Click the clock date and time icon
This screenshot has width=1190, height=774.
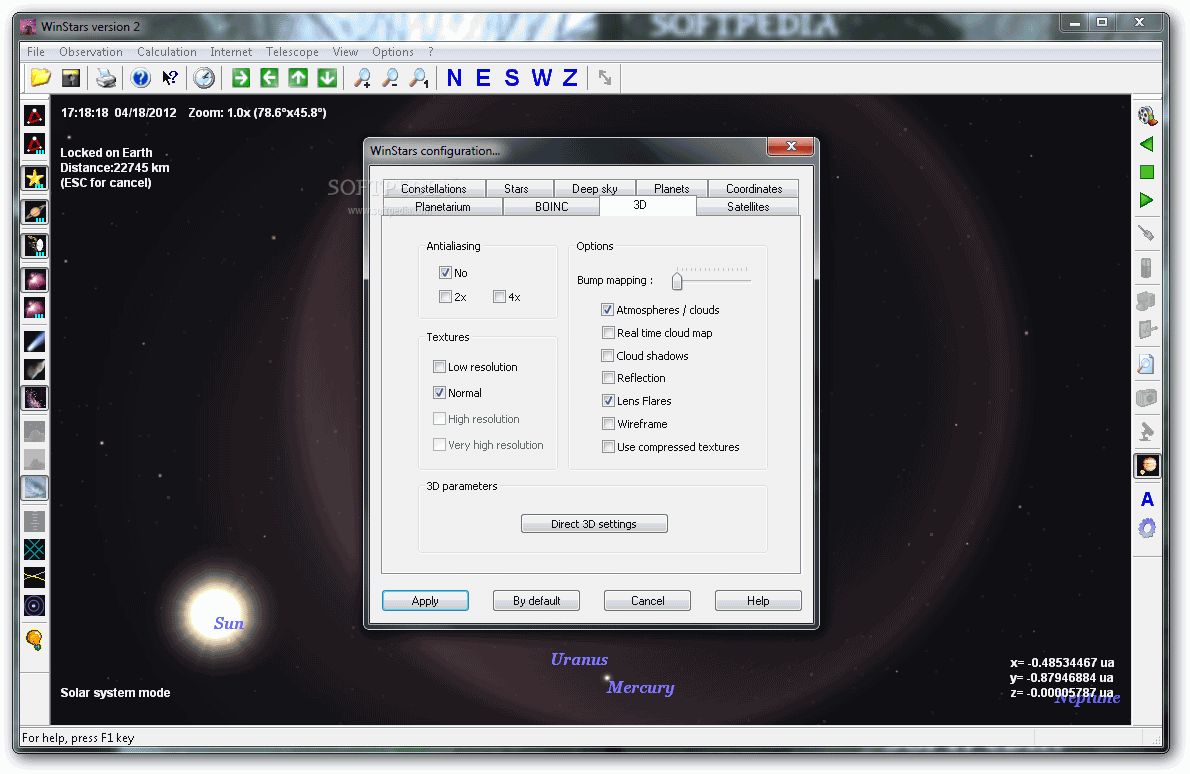(x=204, y=78)
